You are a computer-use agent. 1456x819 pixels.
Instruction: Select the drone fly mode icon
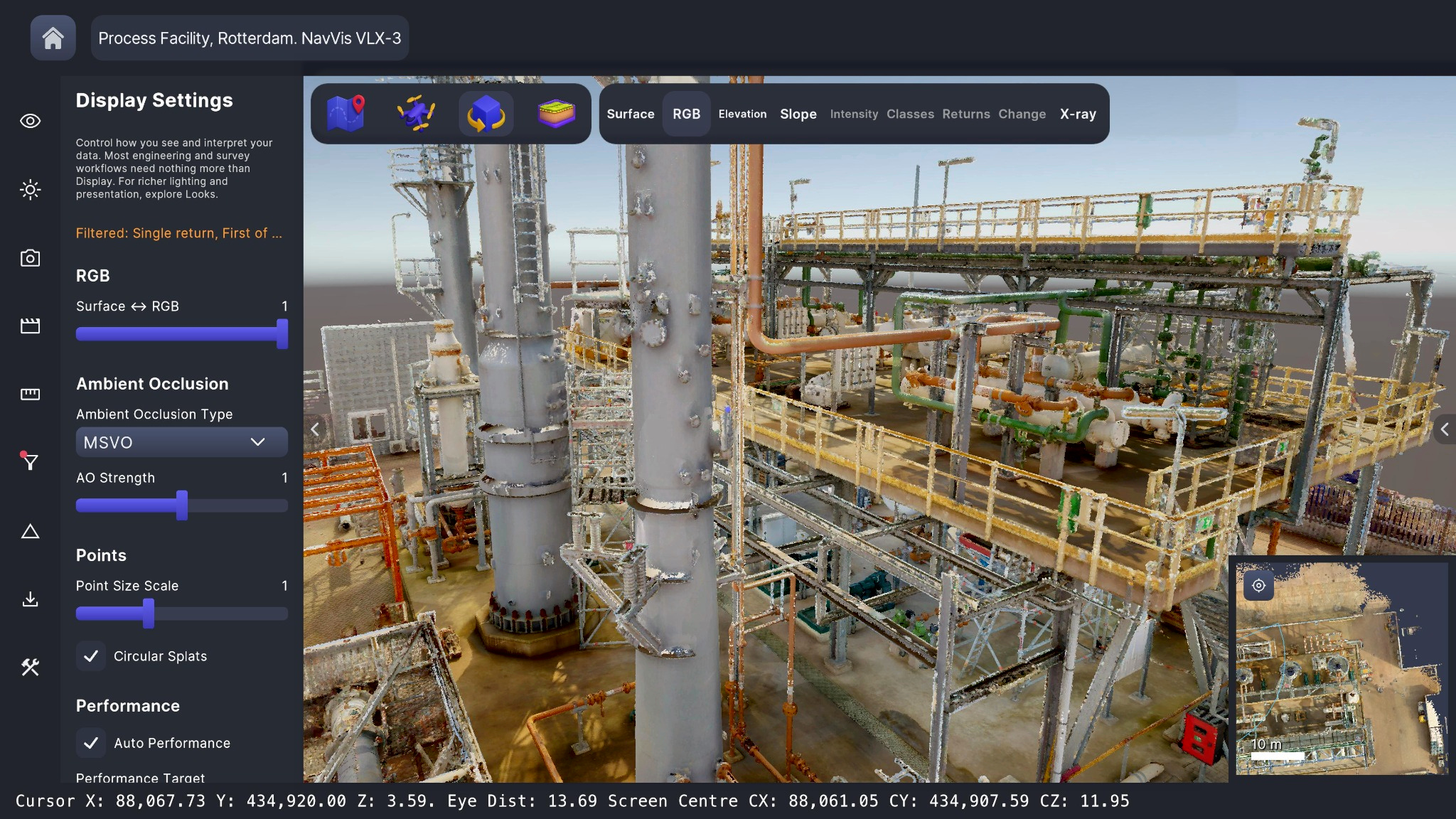point(416,114)
